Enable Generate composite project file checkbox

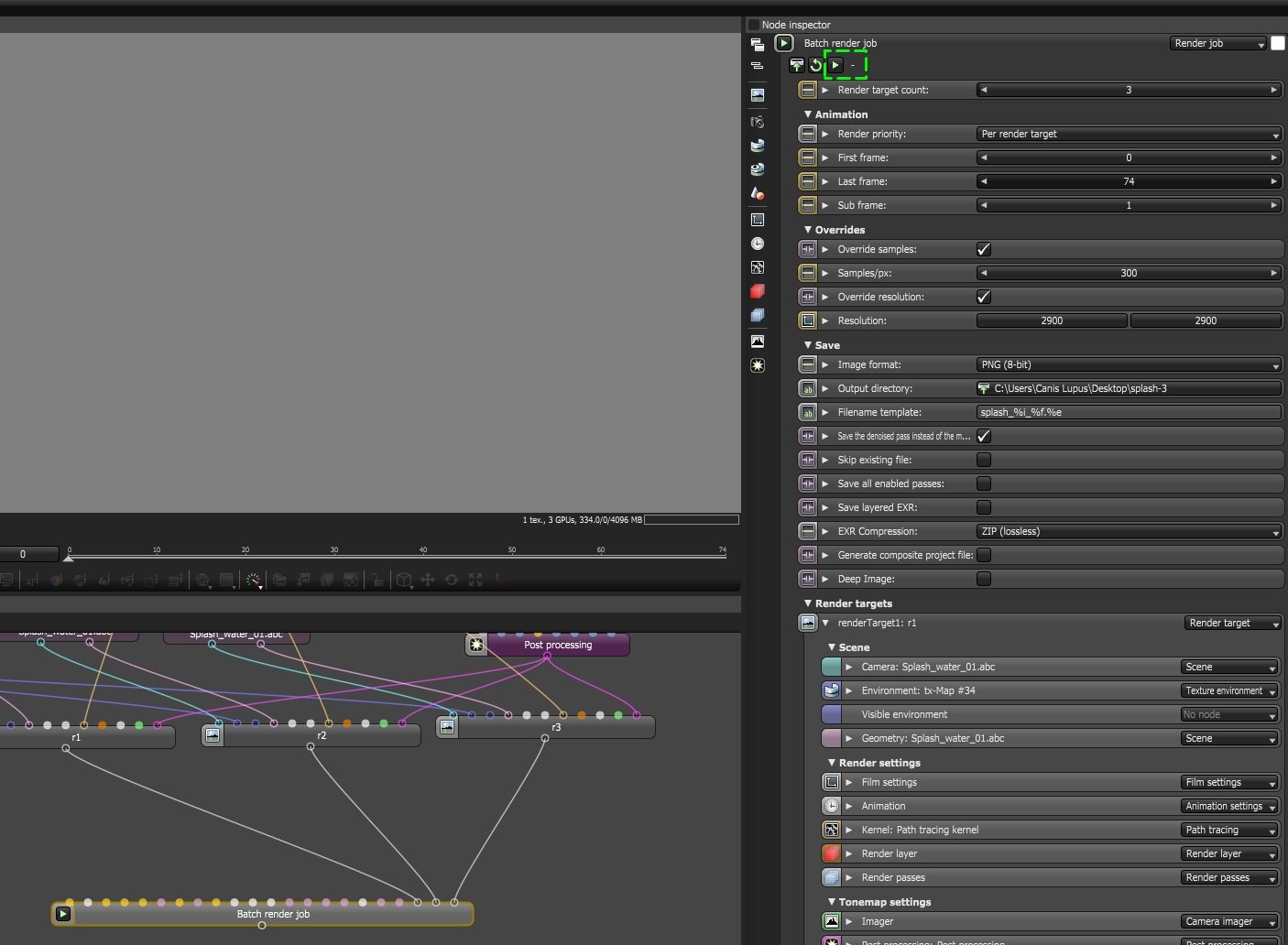click(x=984, y=555)
